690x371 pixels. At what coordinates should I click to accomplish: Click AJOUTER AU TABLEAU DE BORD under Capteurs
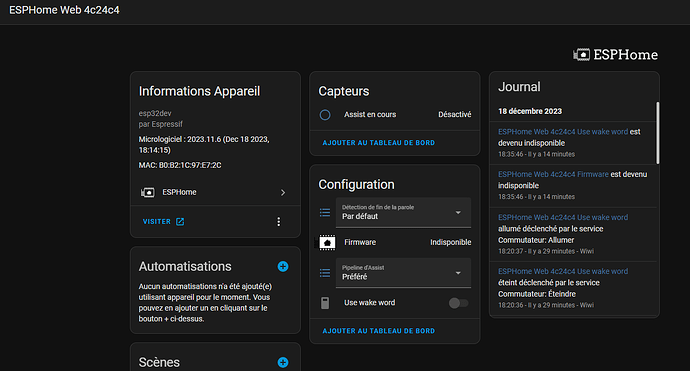pos(378,143)
